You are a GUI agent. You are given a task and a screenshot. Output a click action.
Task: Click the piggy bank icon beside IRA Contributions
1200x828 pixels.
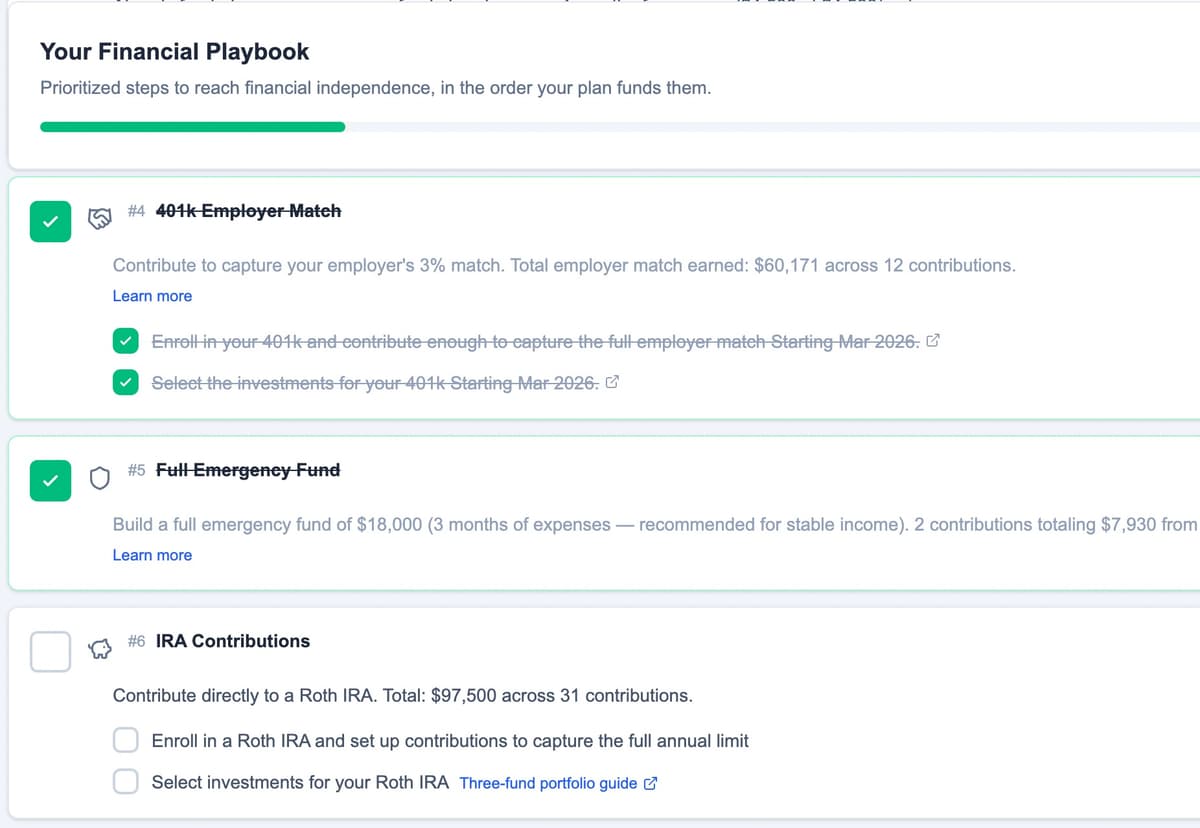[x=99, y=649]
